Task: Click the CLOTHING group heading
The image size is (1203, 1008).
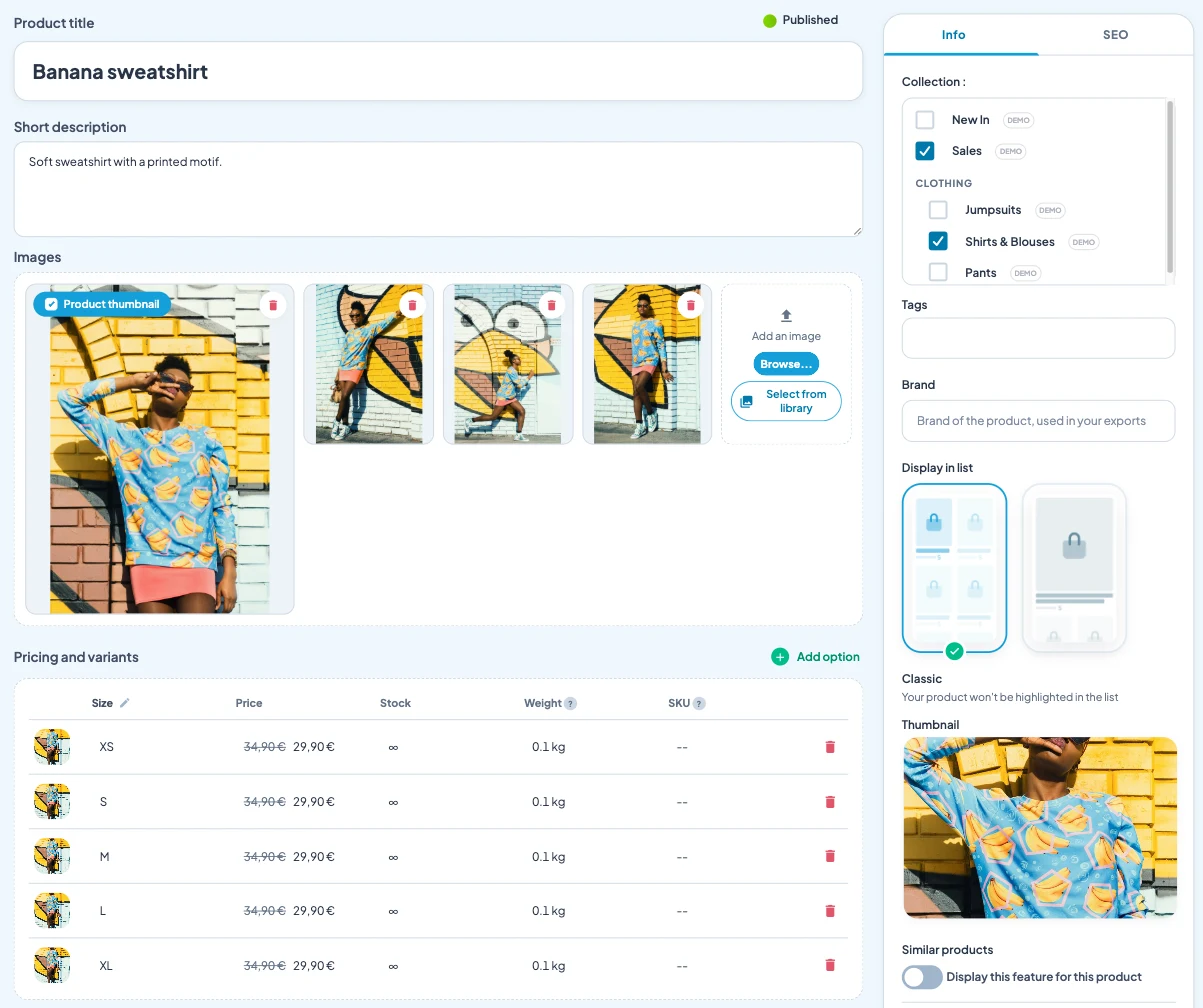Action: [944, 184]
